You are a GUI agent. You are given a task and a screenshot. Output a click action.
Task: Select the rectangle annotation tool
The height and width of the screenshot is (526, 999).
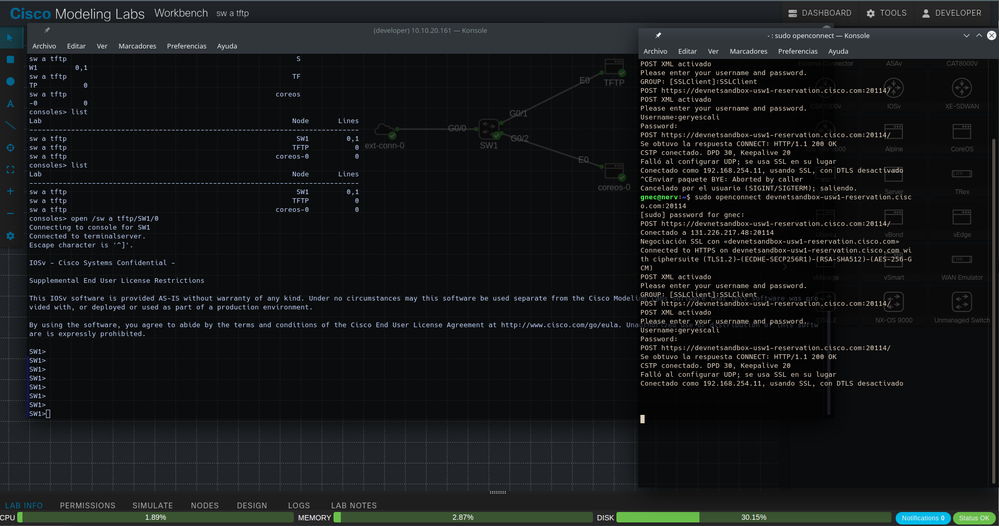[10, 59]
